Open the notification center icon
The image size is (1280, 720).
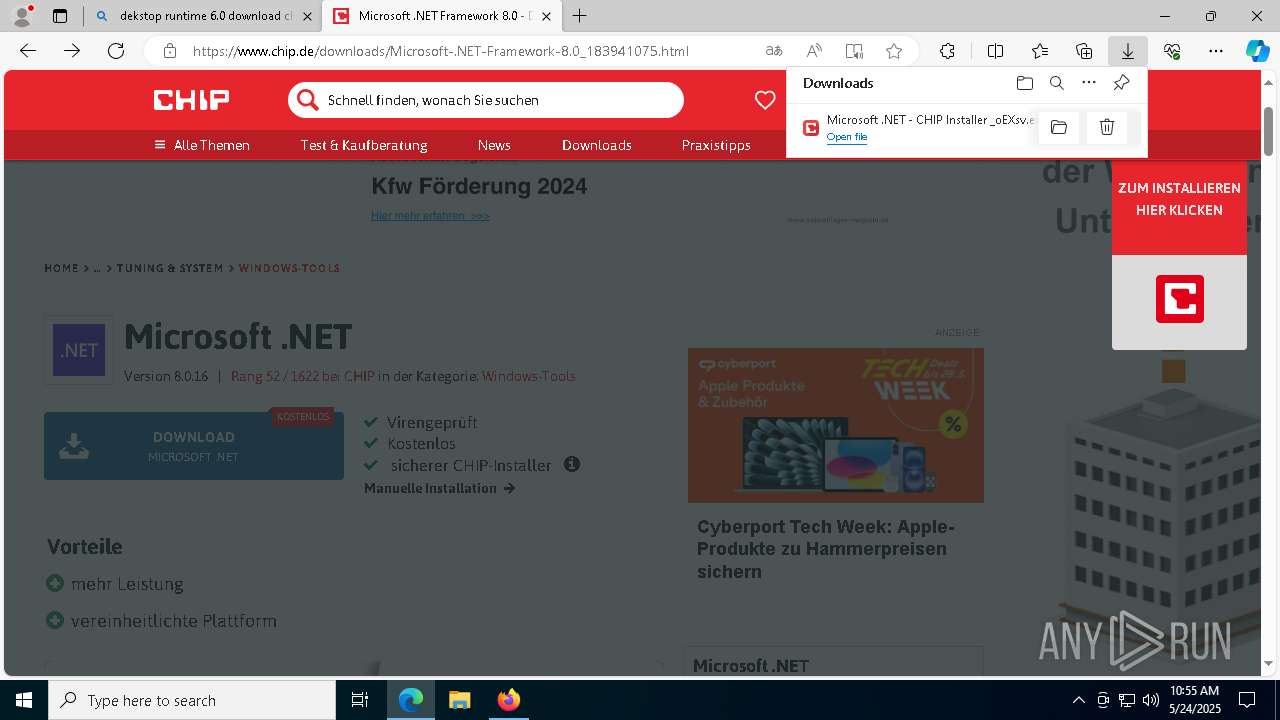coord(1247,700)
